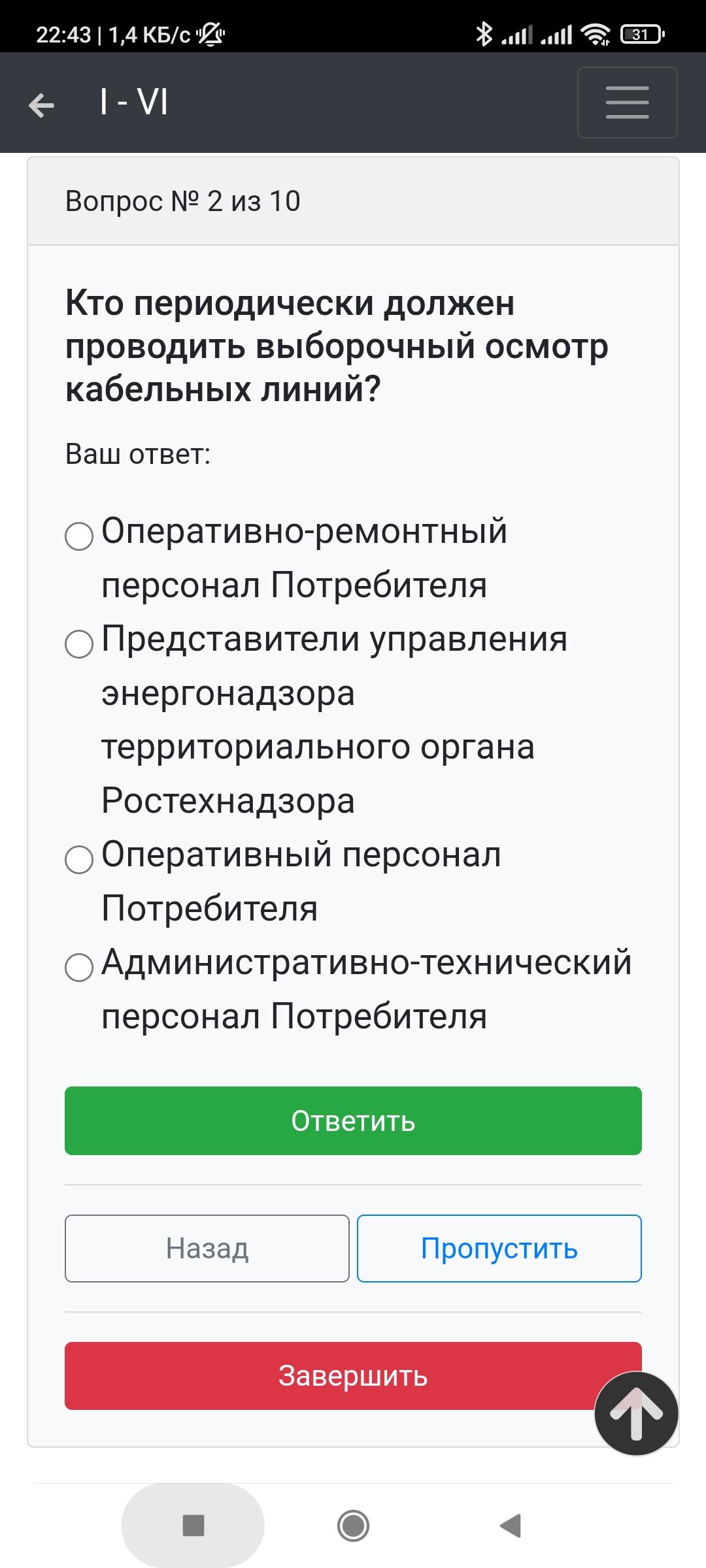Click the Пропустить button
The height and width of the screenshot is (1568, 706).
click(499, 1249)
